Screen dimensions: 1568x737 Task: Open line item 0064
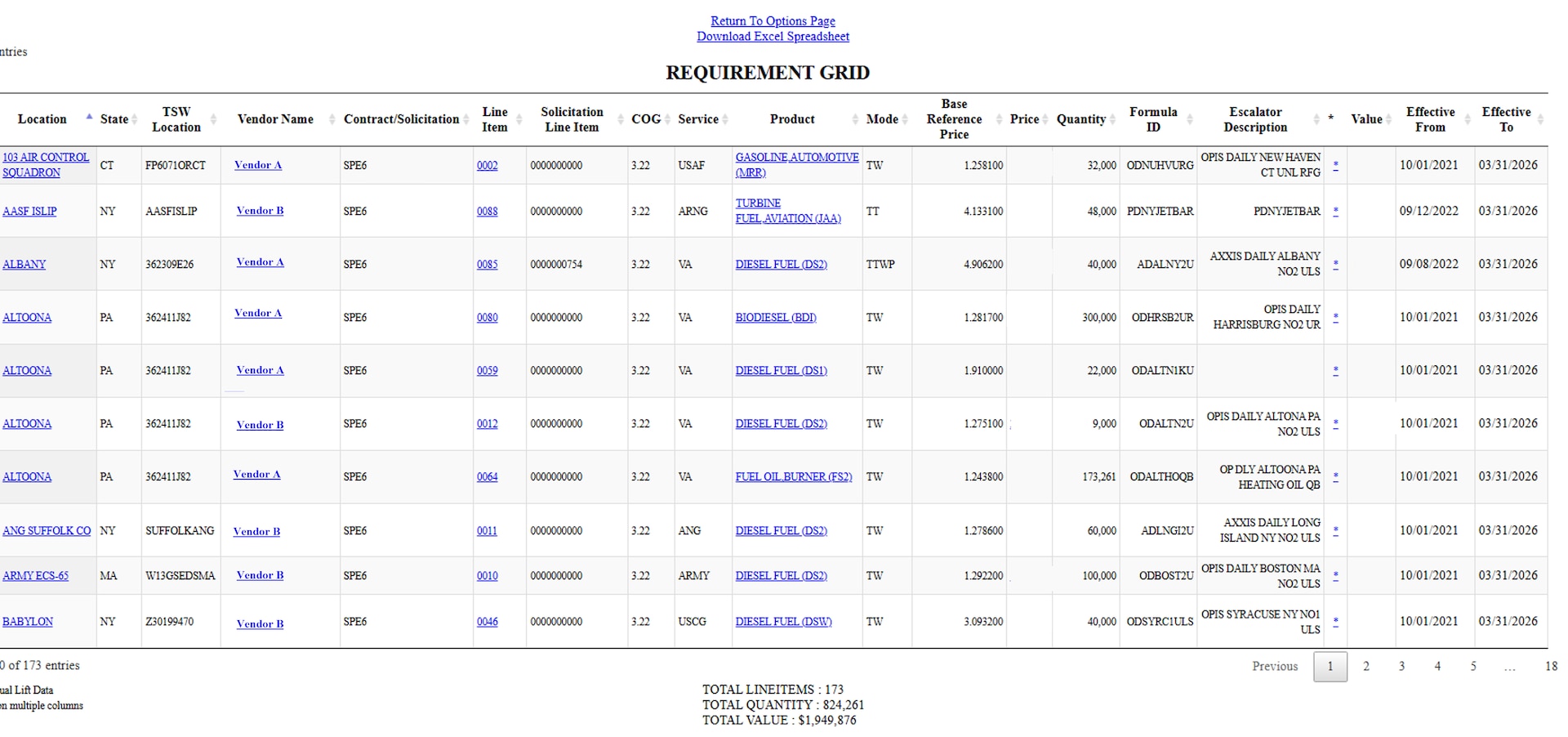click(x=488, y=476)
